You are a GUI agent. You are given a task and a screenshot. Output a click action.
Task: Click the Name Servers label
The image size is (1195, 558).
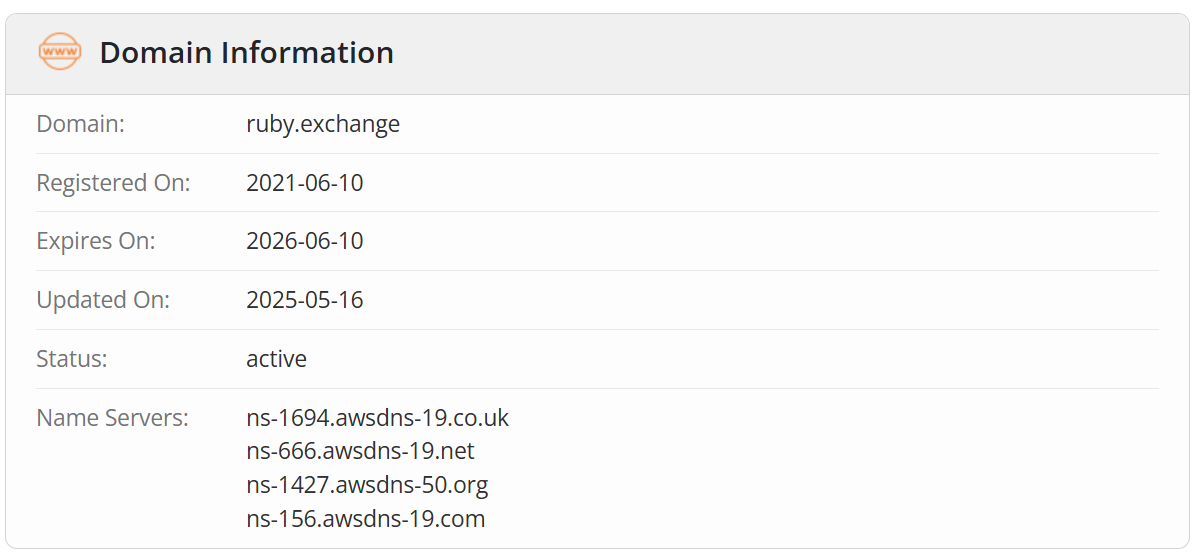click(x=112, y=418)
